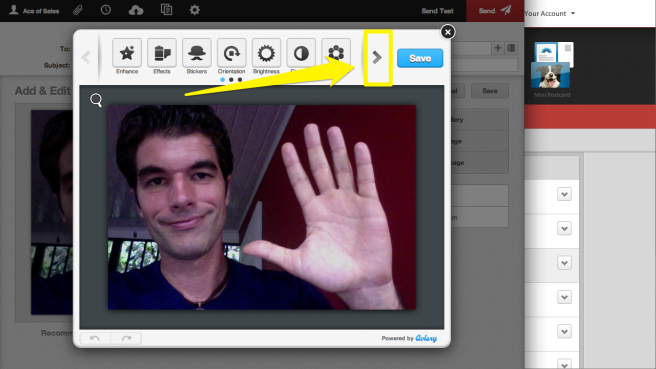Select the Brightness tool
Screen dimensions: 656x369
coord(266,53)
